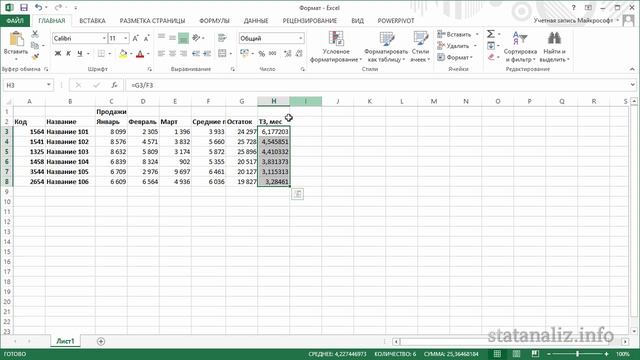
Task: Select the Лист1 sheet tab
Action: (65, 341)
